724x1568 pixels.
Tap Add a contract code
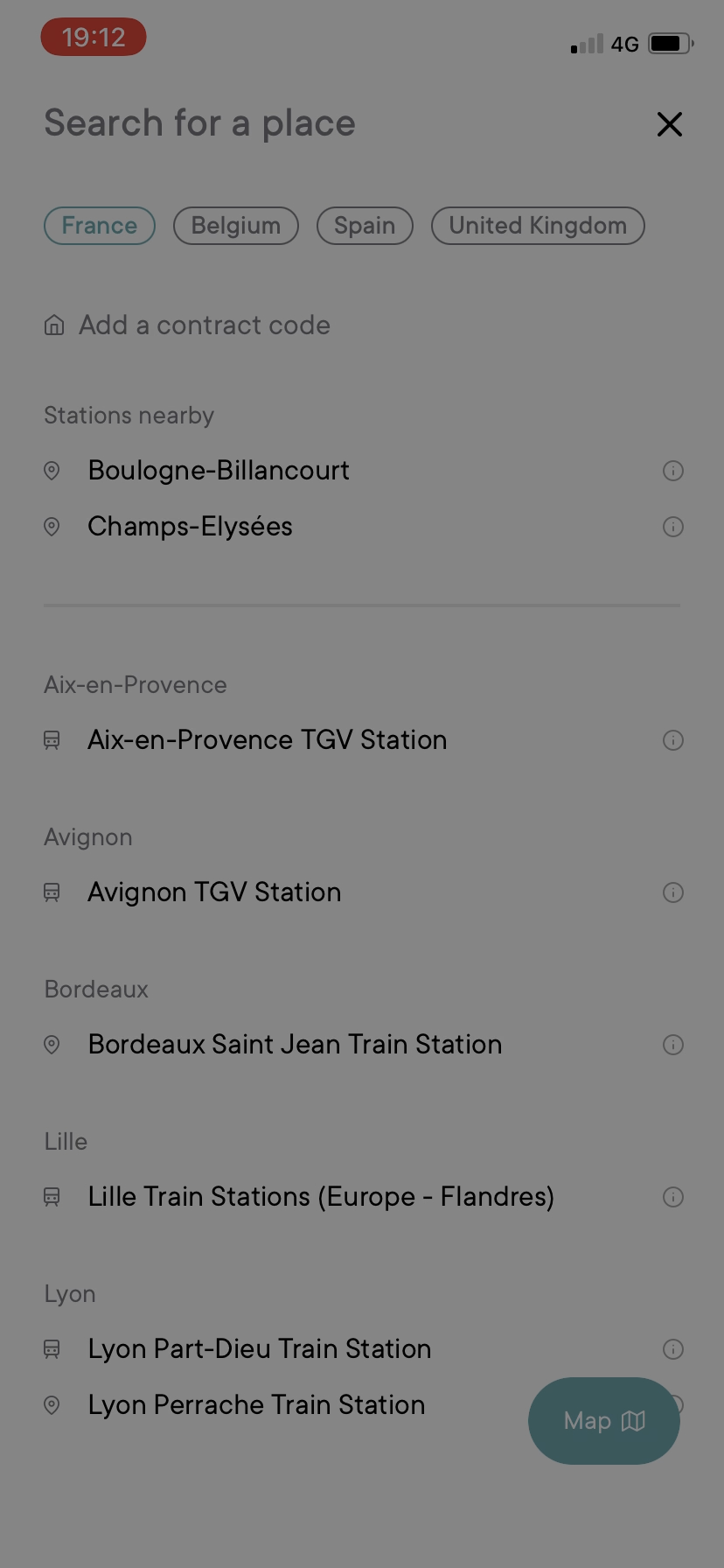point(205,325)
